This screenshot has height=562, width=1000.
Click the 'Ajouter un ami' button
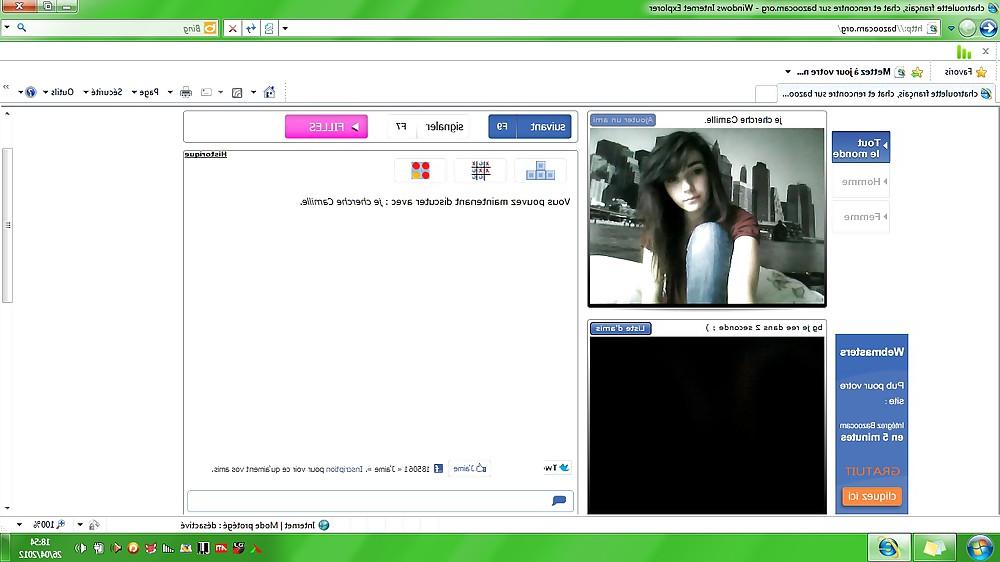[x=623, y=120]
